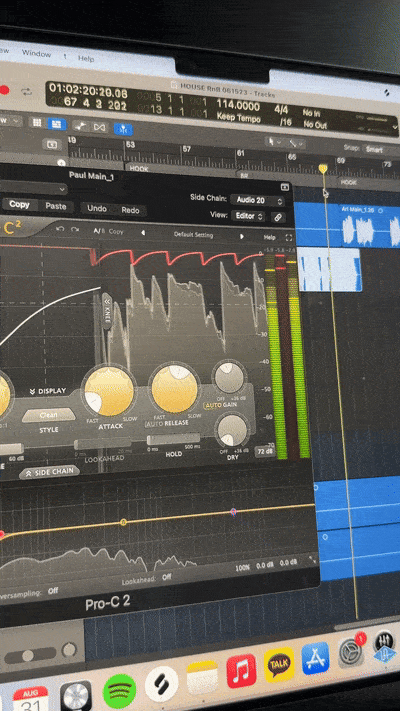Click the right blue EQ node on curve

(234, 511)
